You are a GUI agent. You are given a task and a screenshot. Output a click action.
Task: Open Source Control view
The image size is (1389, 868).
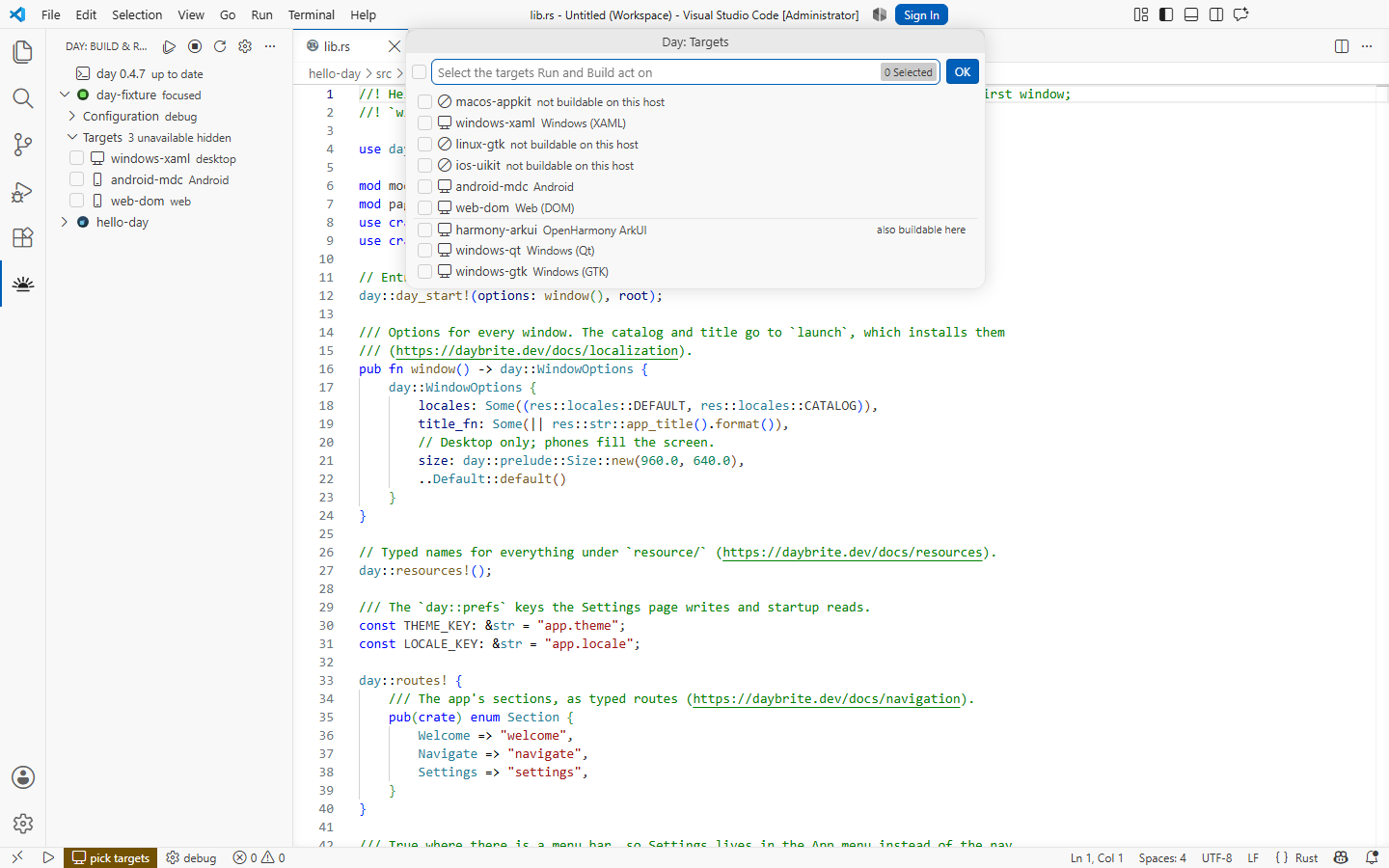coord(23,145)
